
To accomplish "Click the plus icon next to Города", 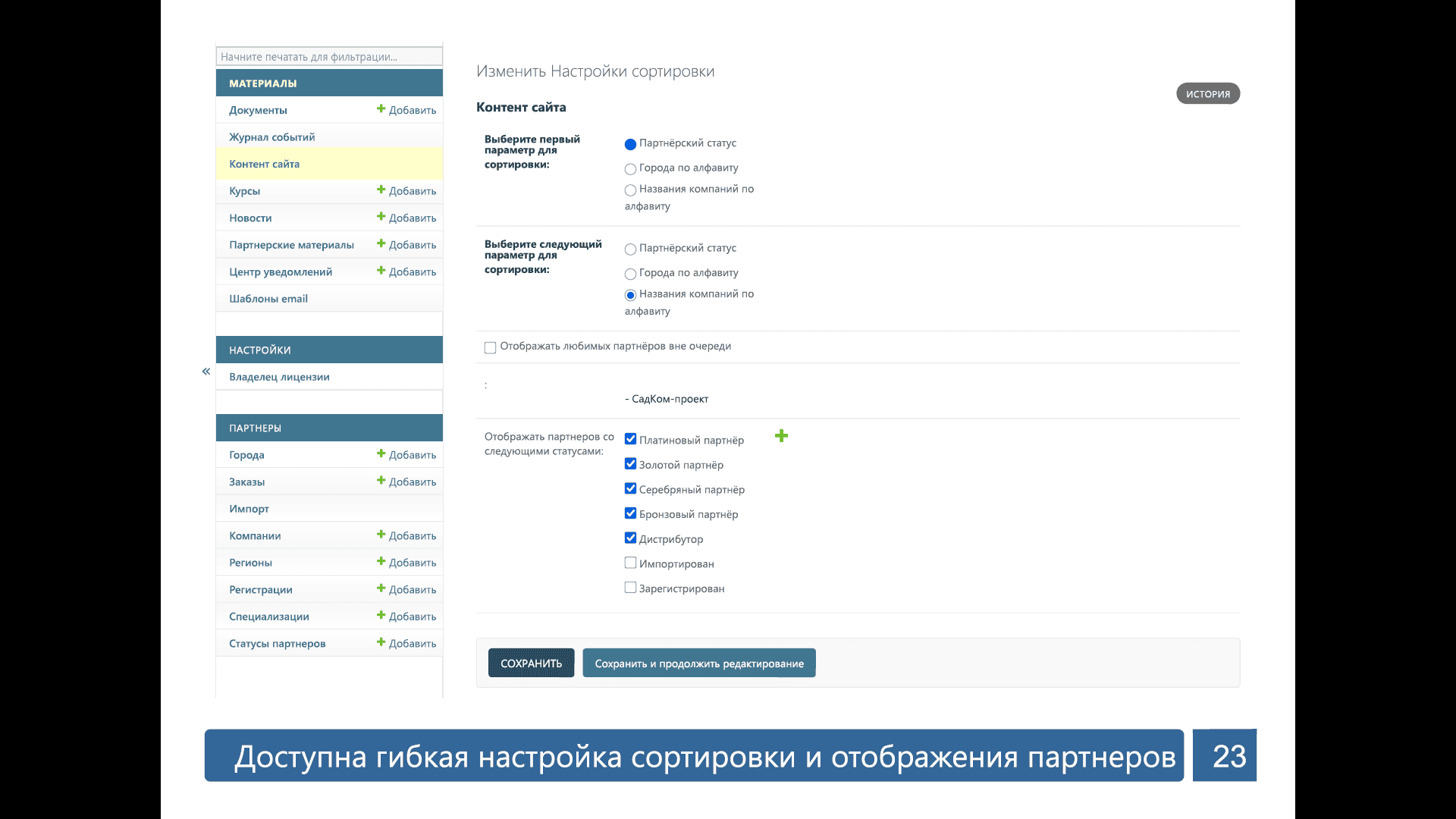I will 381,454.
